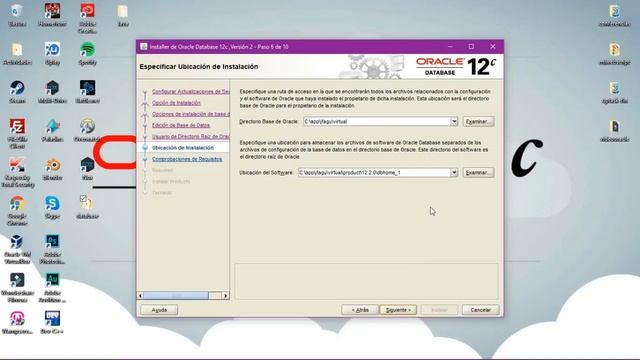Open the database folder with checkmark
Image resolution: width=640 pixels, height=360 pixels.
pyautogui.click(x=87, y=207)
